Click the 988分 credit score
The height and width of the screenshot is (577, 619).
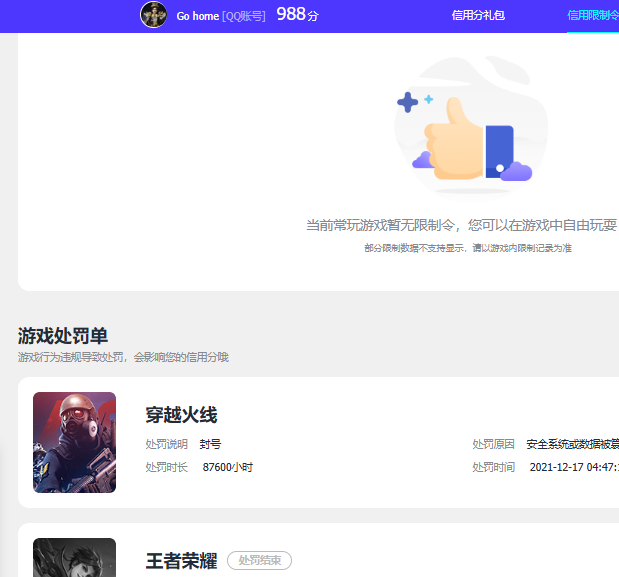(x=297, y=15)
